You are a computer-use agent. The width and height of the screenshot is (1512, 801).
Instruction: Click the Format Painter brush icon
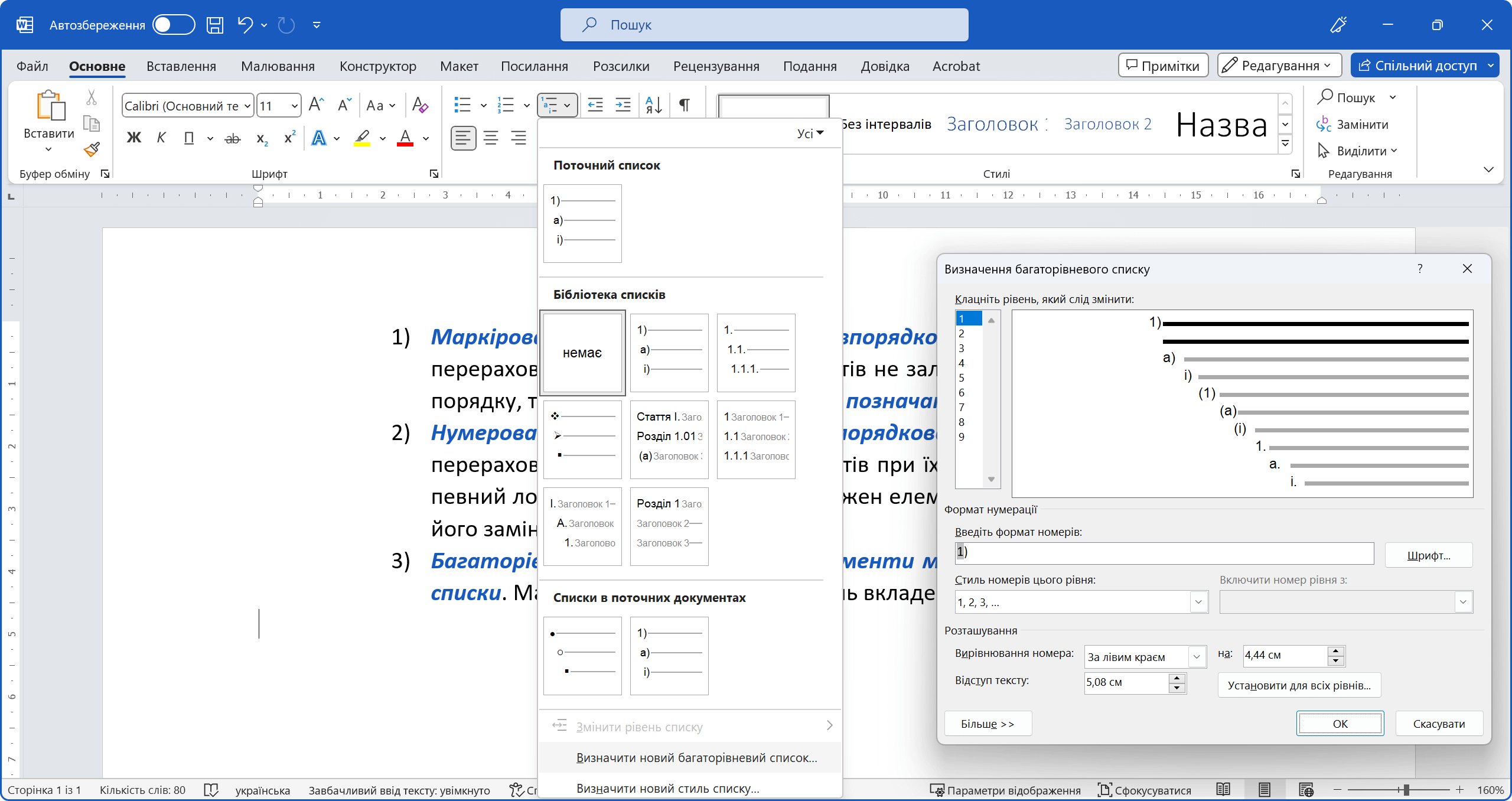pos(92,149)
